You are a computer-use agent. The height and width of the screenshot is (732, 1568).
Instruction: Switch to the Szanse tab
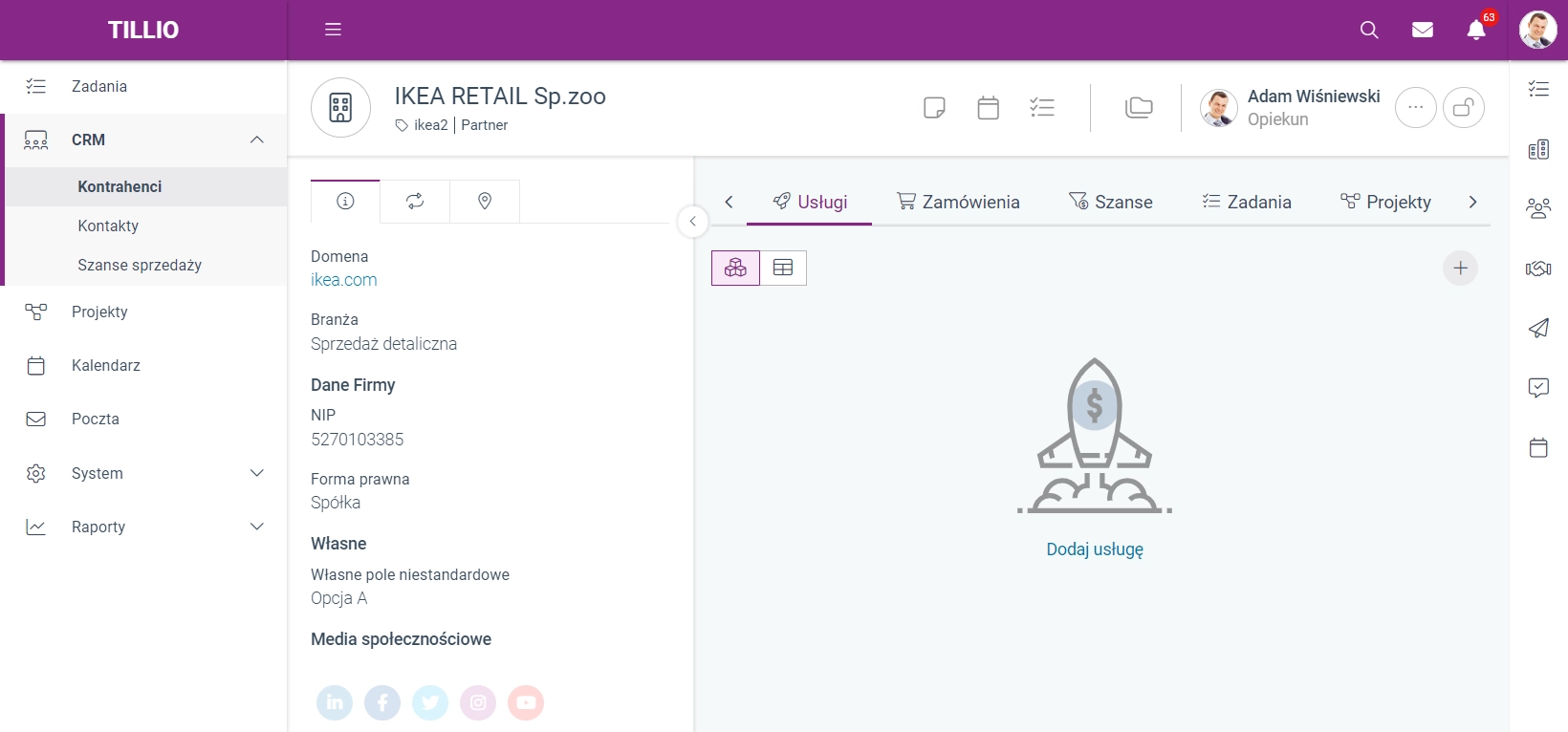(x=1110, y=202)
